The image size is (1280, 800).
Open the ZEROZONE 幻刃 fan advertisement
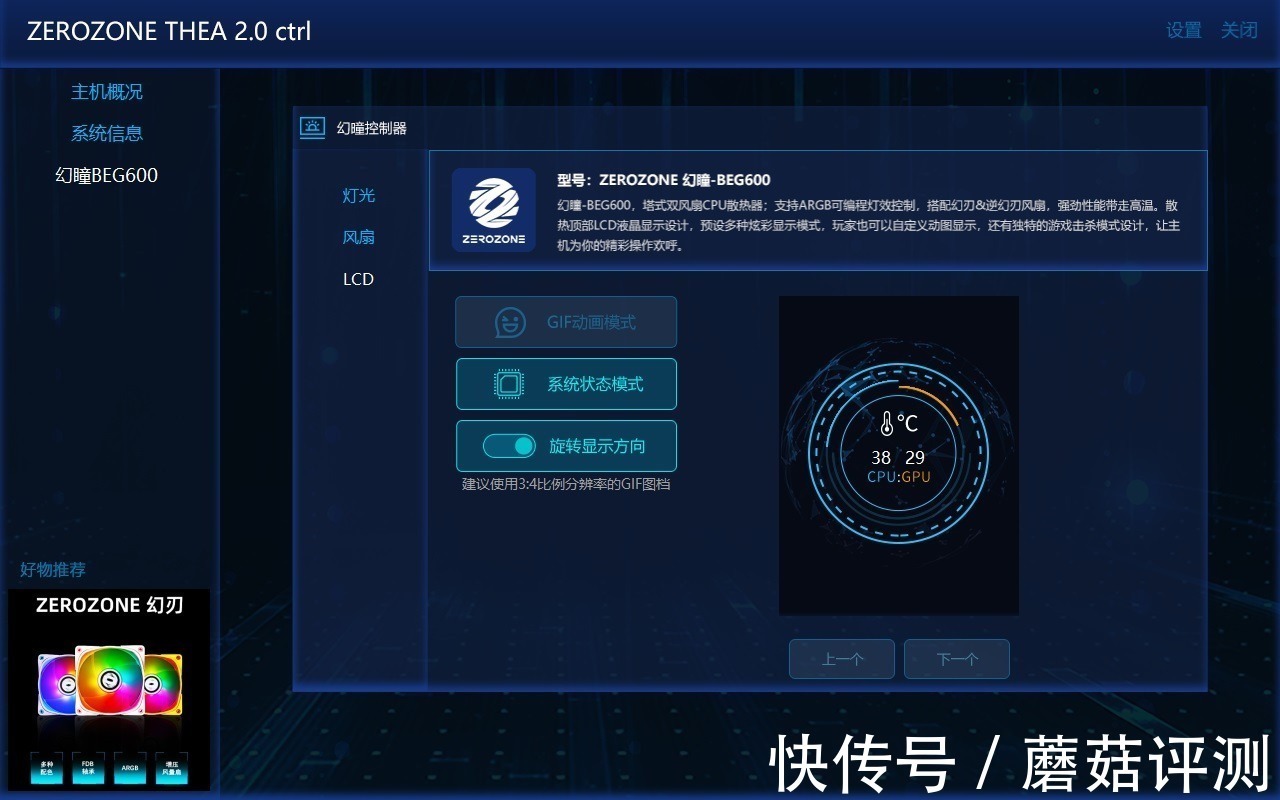click(x=109, y=690)
